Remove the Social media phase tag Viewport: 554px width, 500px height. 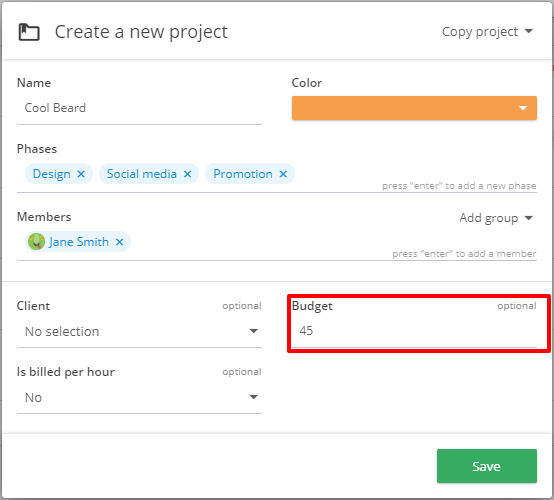point(188,174)
